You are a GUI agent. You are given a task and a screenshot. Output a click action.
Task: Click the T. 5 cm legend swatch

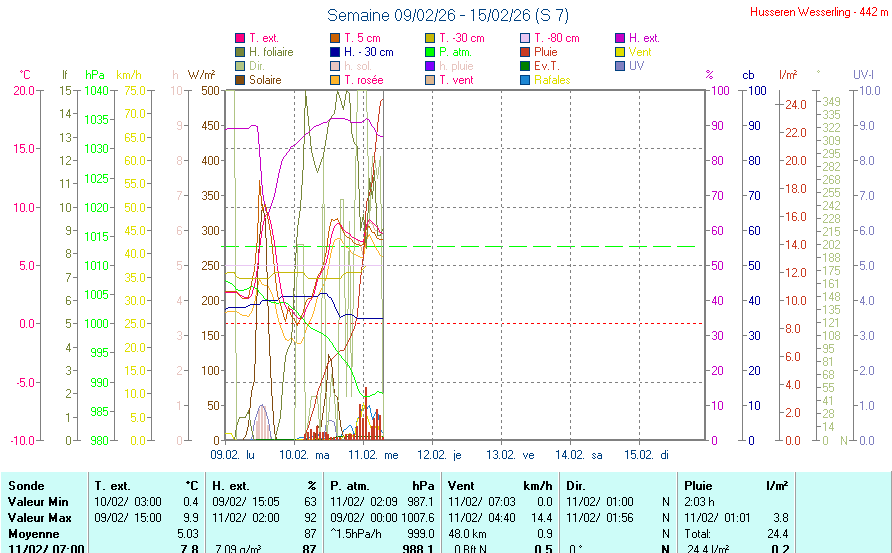[335, 38]
